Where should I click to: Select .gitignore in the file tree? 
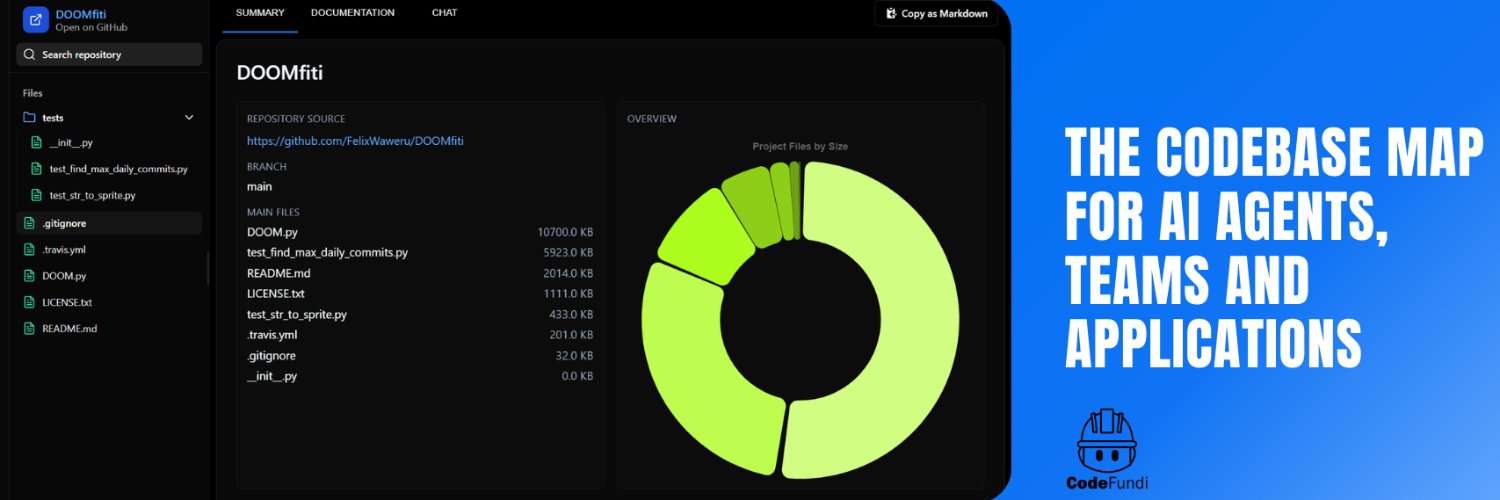click(110, 223)
